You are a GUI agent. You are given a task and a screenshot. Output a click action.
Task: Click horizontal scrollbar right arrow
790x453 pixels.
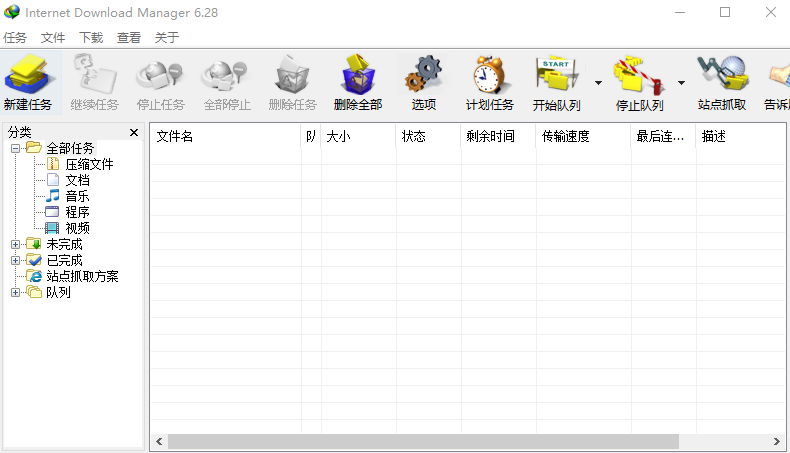click(x=776, y=441)
